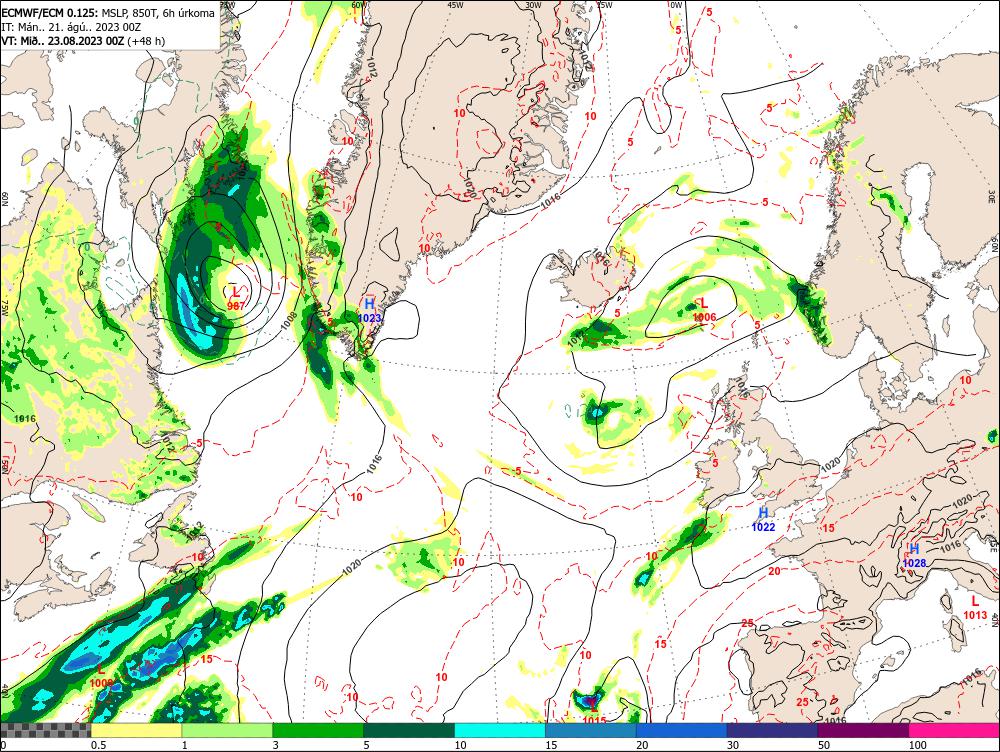Click the initial time line 'IT: Mán.. 21. ágú.. 2023 00Z'
The image size is (1000, 752).
(x=71, y=27)
